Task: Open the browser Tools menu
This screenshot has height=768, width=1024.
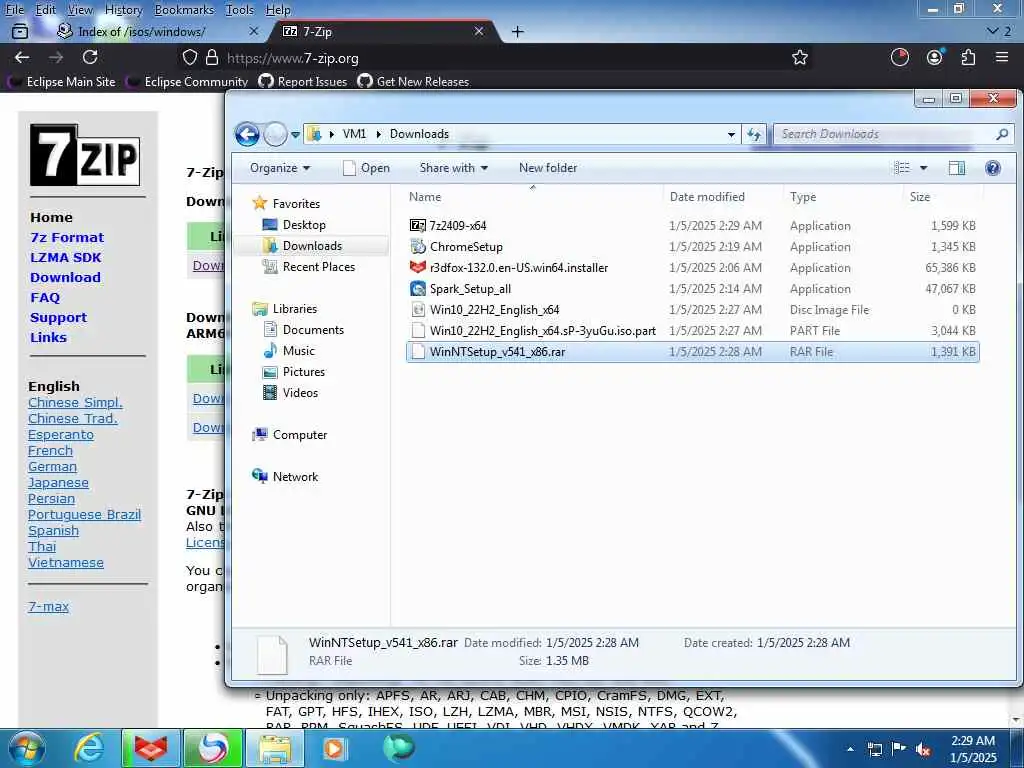Action: (x=240, y=10)
